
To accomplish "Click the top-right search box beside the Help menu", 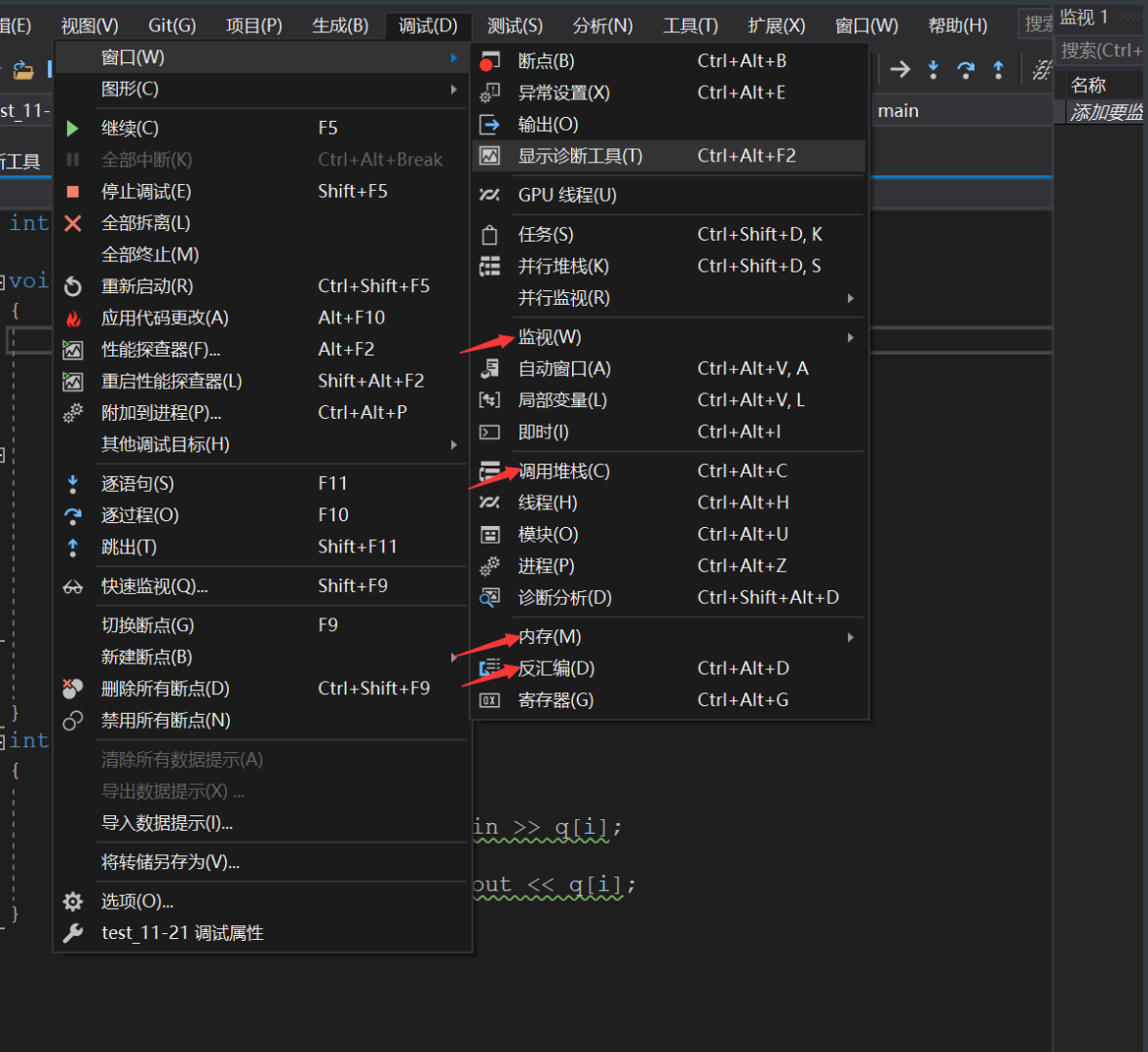I will coord(1037,24).
